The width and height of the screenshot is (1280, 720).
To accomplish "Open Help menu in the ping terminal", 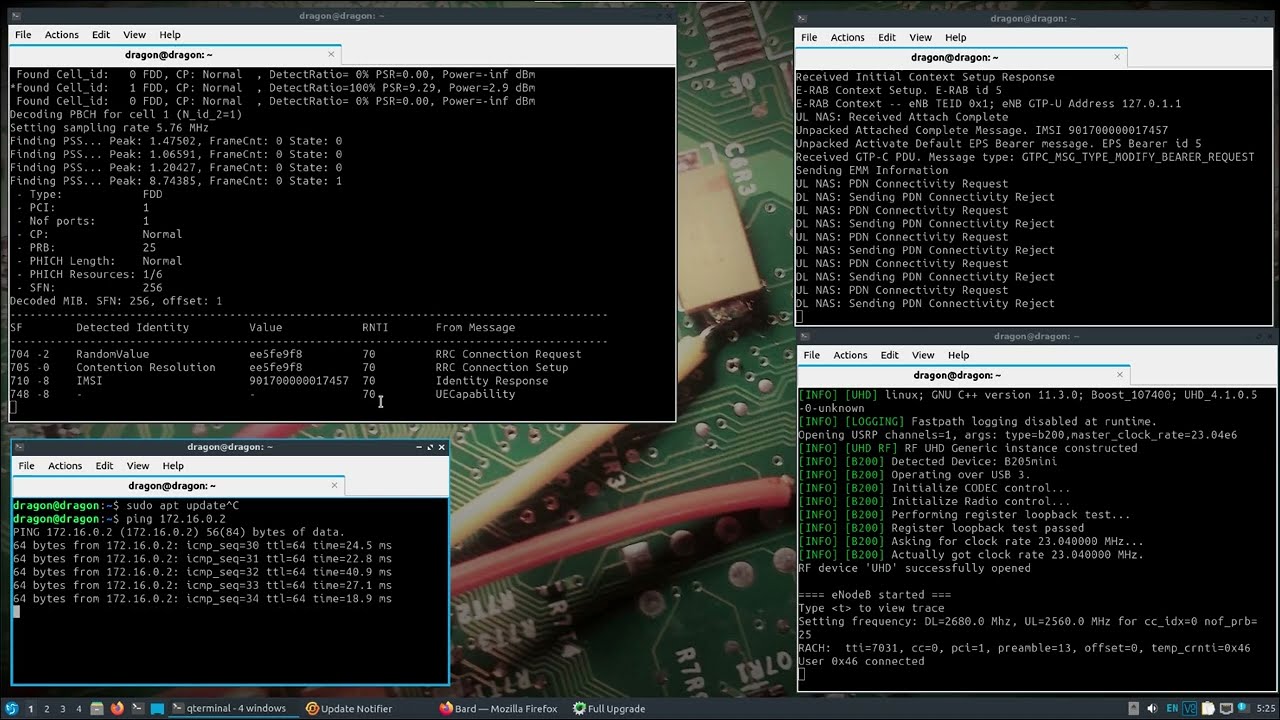I will click(173, 466).
